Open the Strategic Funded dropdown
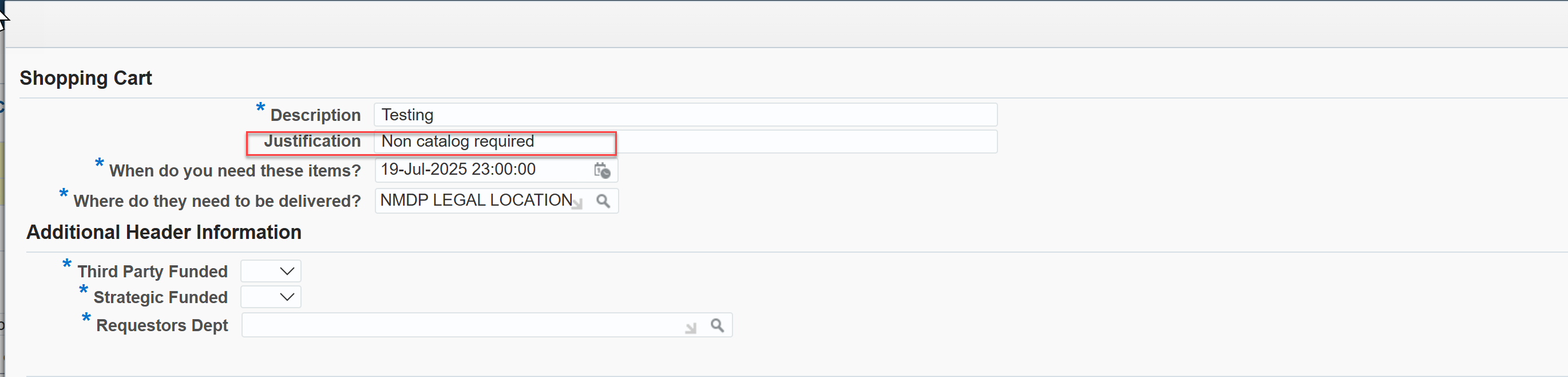 (x=271, y=297)
